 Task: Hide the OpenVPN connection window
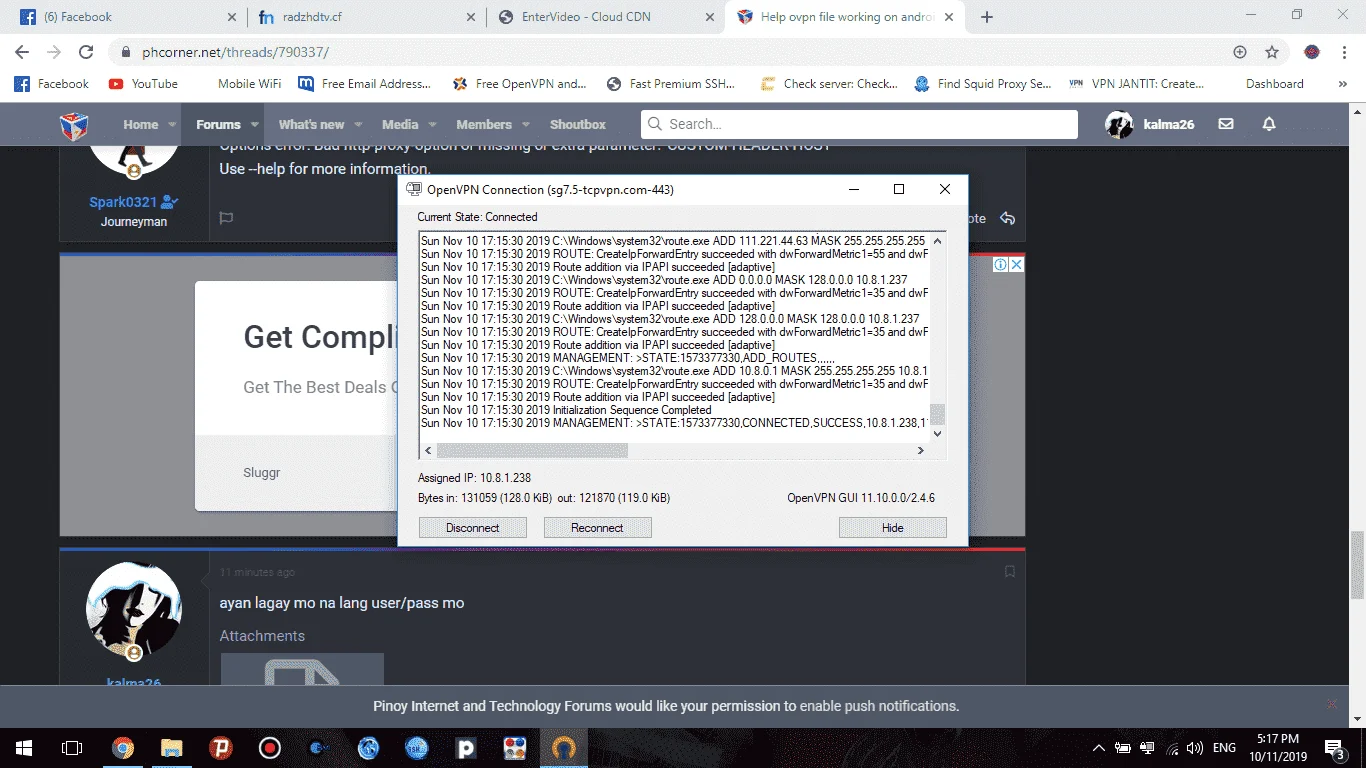[893, 528]
